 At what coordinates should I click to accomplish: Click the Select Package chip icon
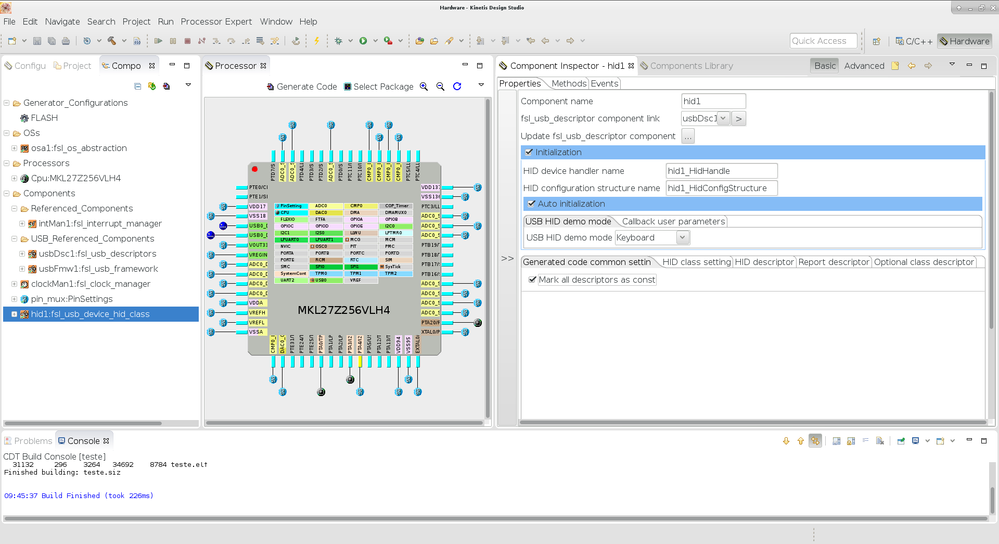347,87
